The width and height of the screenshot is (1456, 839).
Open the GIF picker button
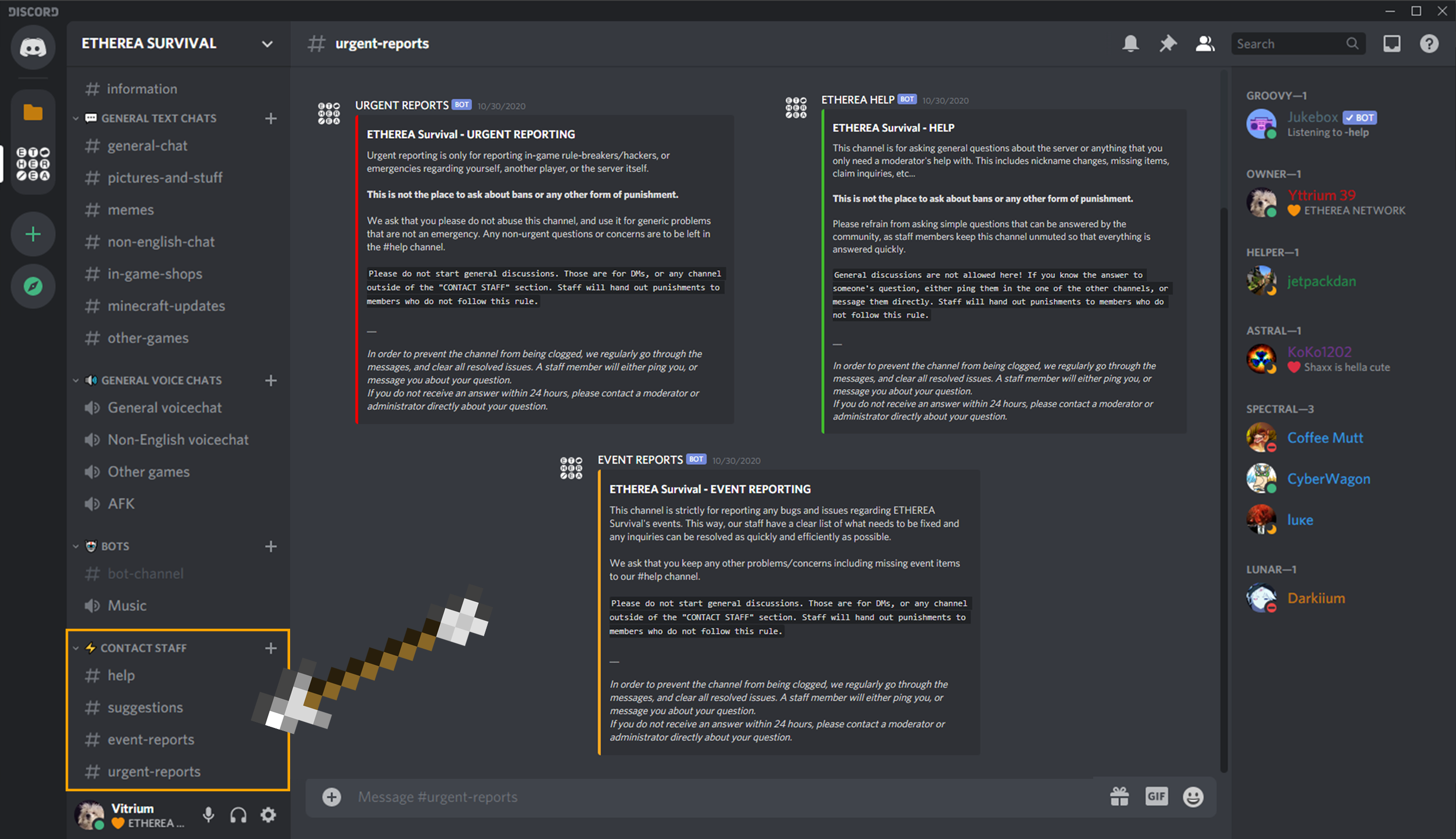[1156, 797]
